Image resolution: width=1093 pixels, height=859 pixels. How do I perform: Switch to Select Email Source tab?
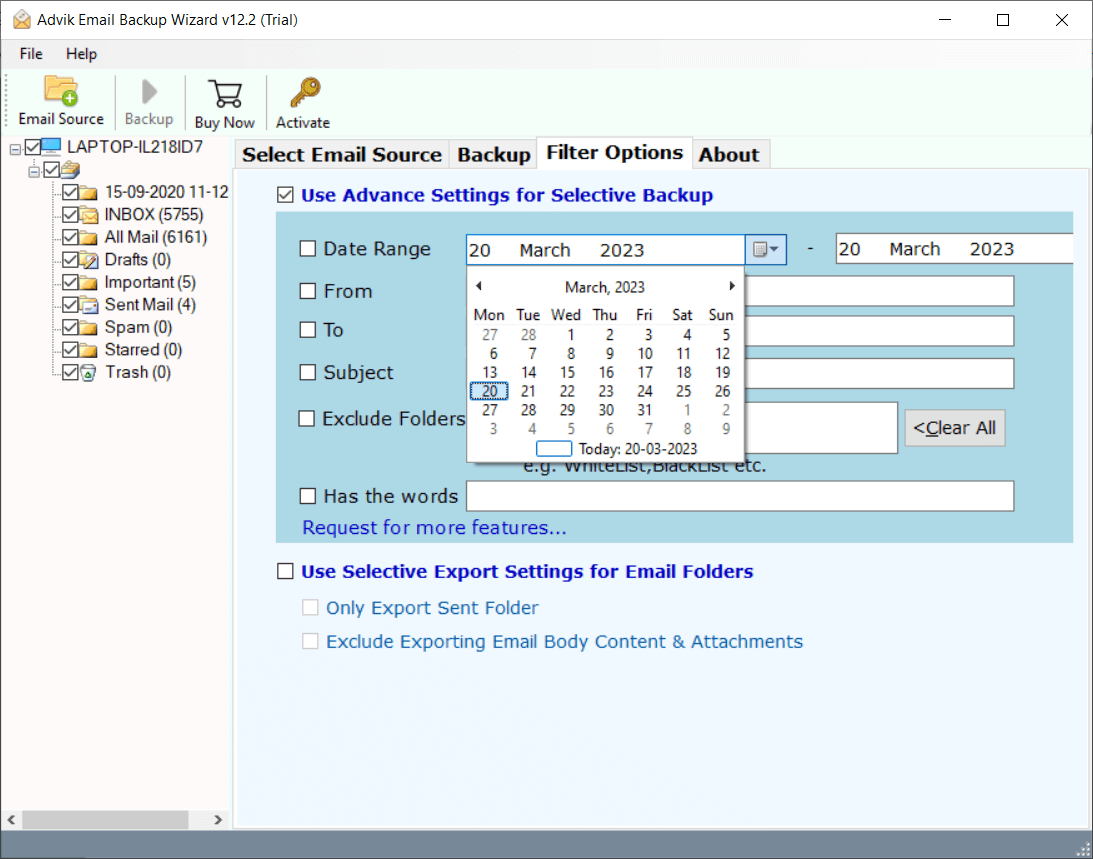pos(342,155)
